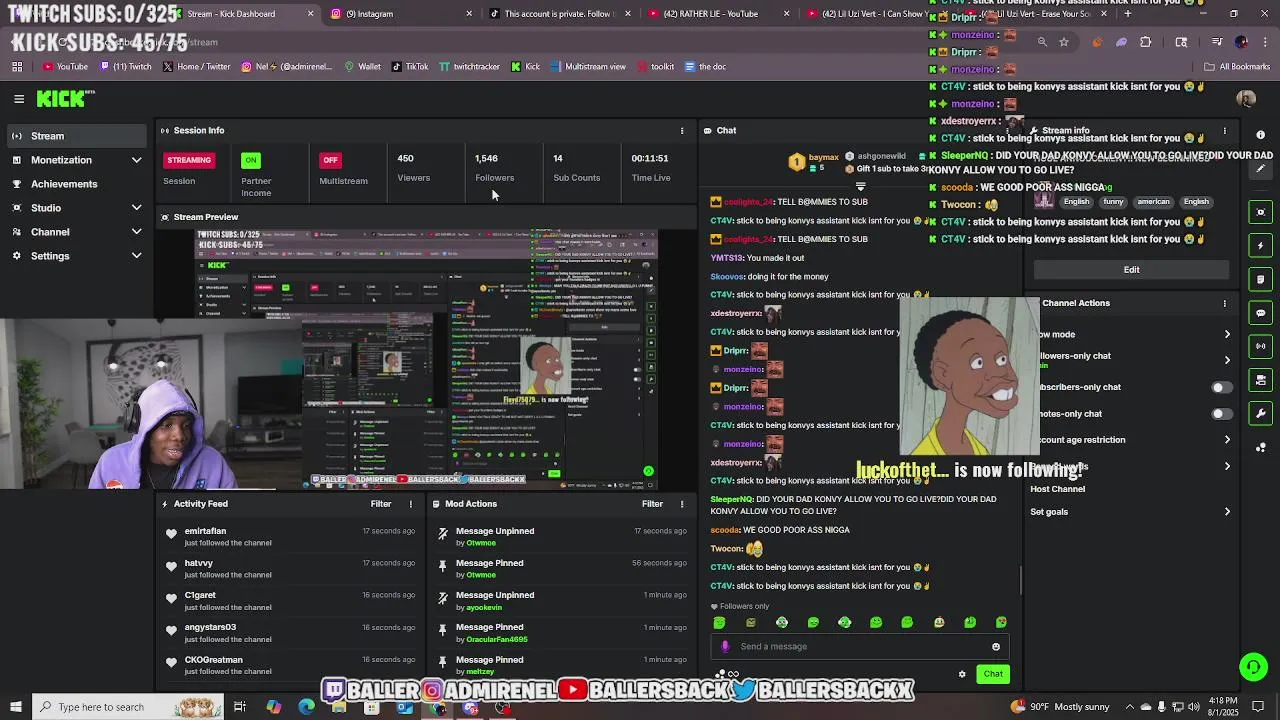Toggle the Partner Income ON badge
The height and width of the screenshot is (720, 1280).
tap(251, 160)
